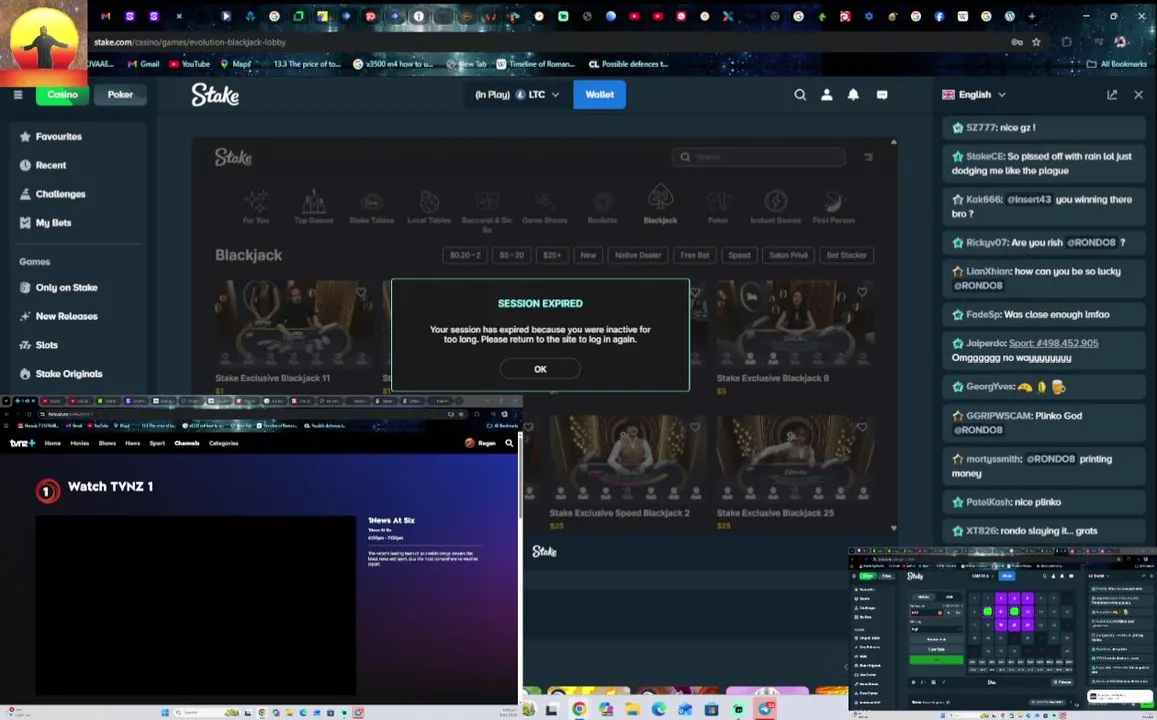The image size is (1157, 720).
Task: Select the Top Games lobby category
Action: click(314, 207)
